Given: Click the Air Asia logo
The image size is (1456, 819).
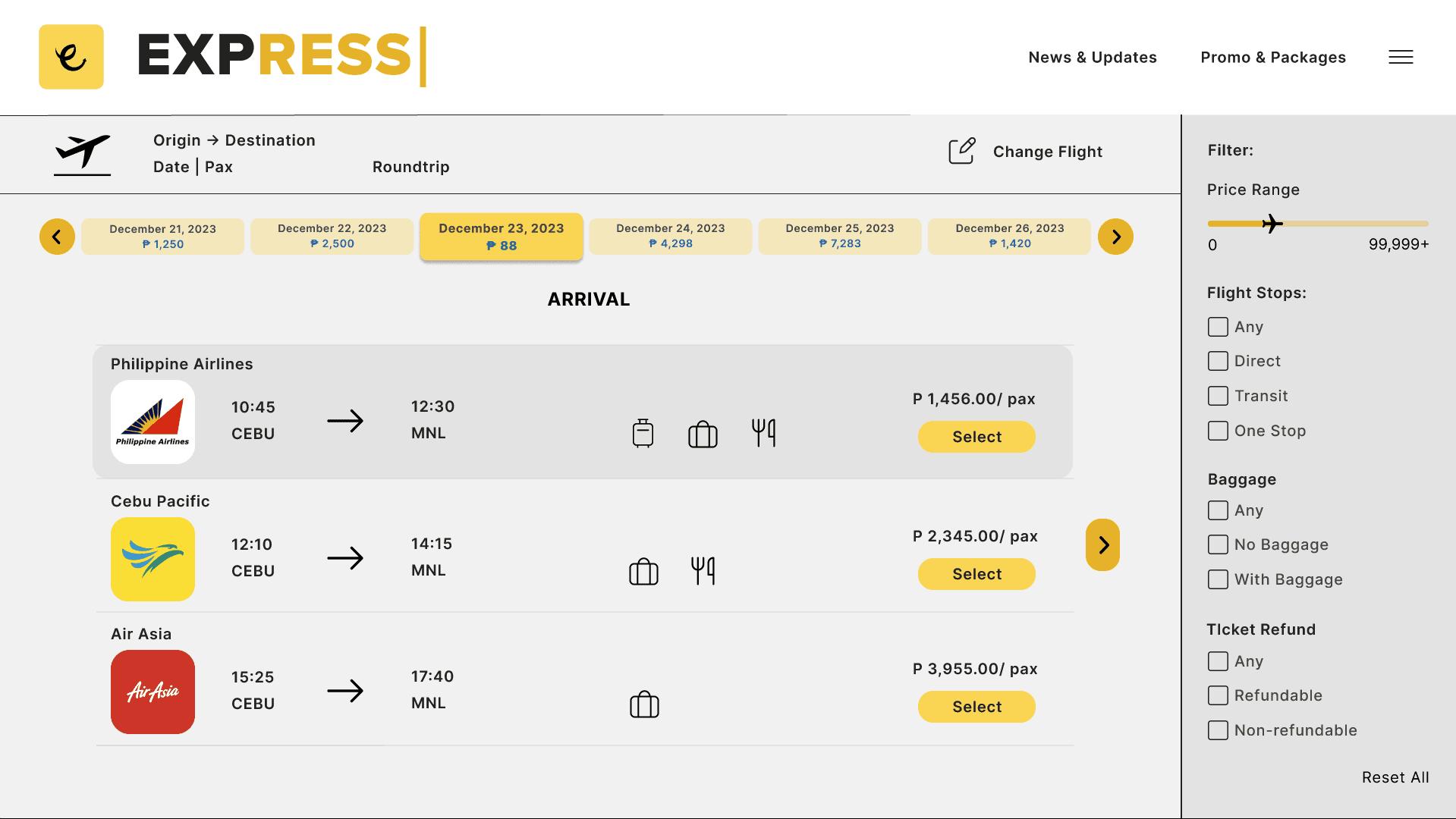Looking at the screenshot, I should (x=153, y=692).
